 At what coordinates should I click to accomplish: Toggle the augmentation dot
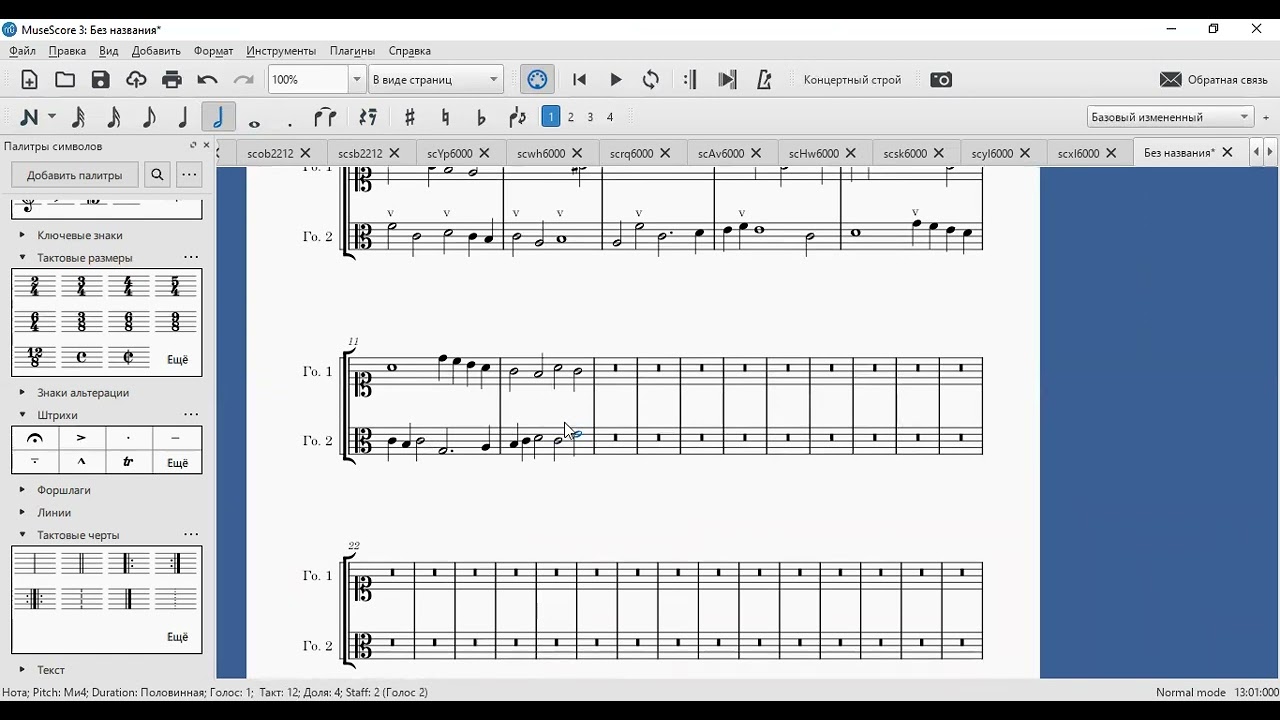tap(290, 124)
